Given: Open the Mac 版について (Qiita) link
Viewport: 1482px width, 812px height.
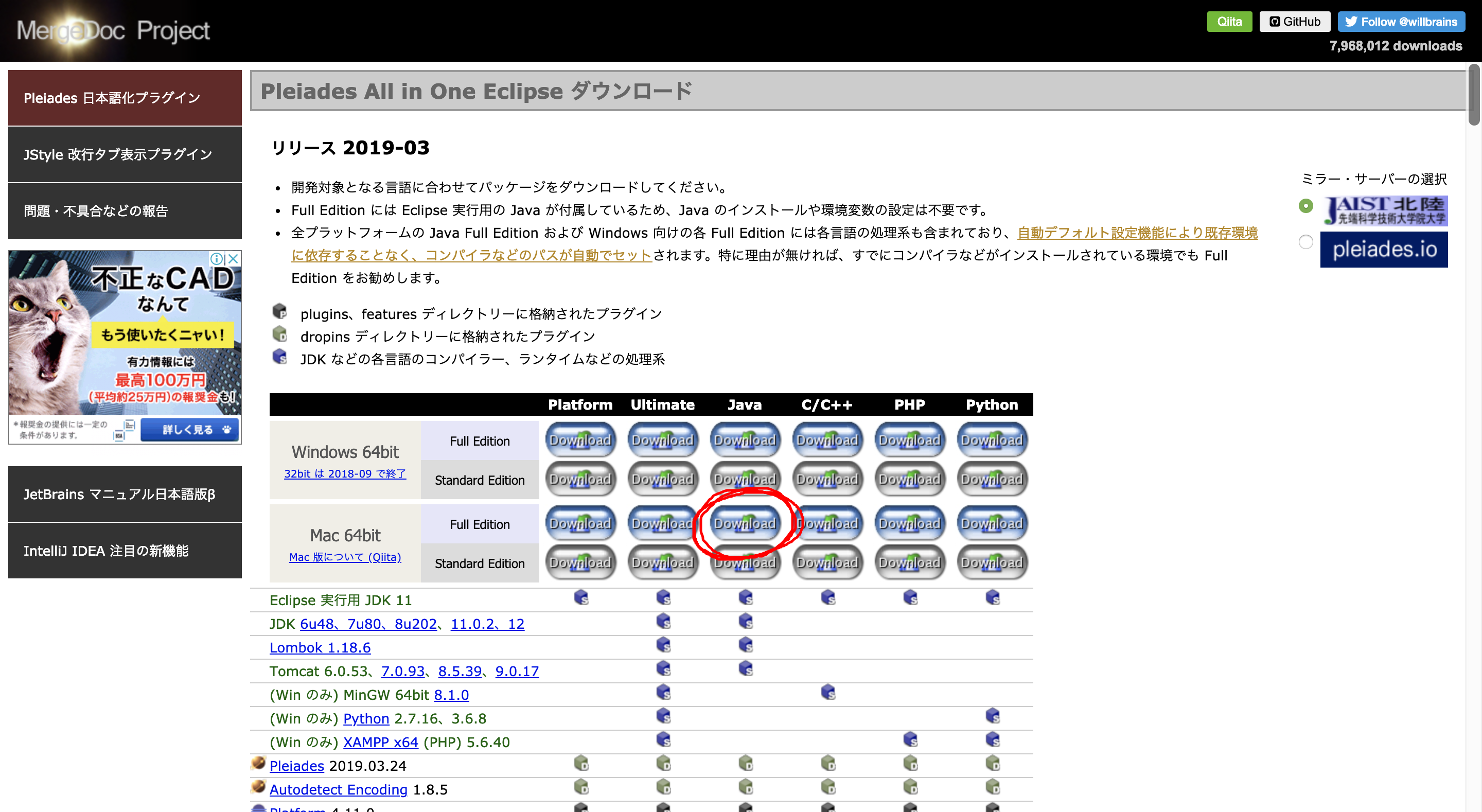Looking at the screenshot, I should [345, 557].
